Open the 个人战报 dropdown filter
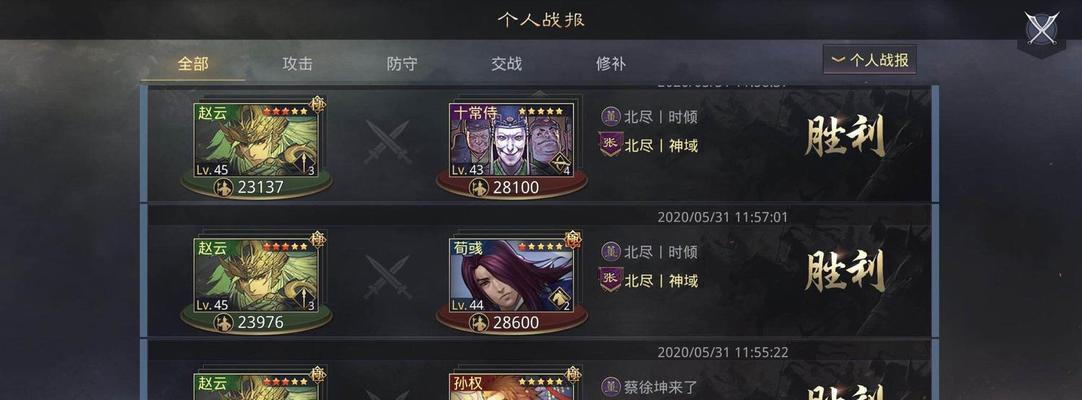 [869, 60]
